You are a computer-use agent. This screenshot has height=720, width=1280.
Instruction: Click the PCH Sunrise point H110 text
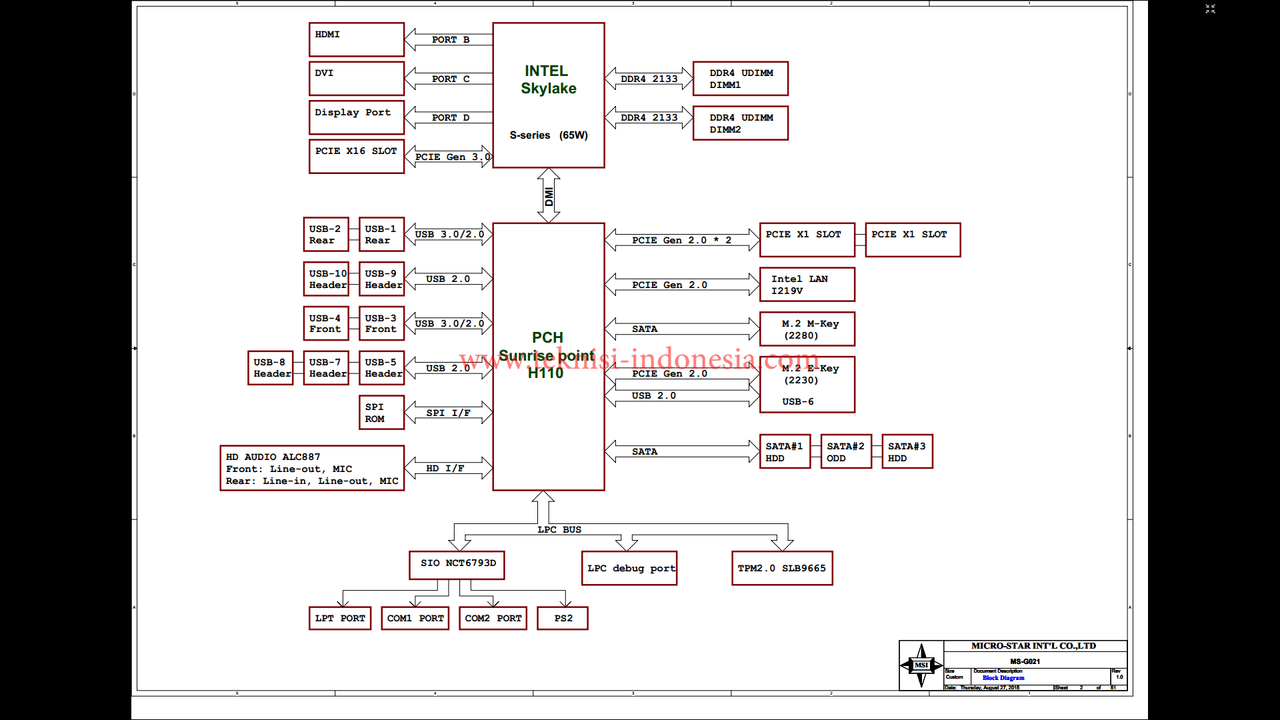tap(547, 355)
